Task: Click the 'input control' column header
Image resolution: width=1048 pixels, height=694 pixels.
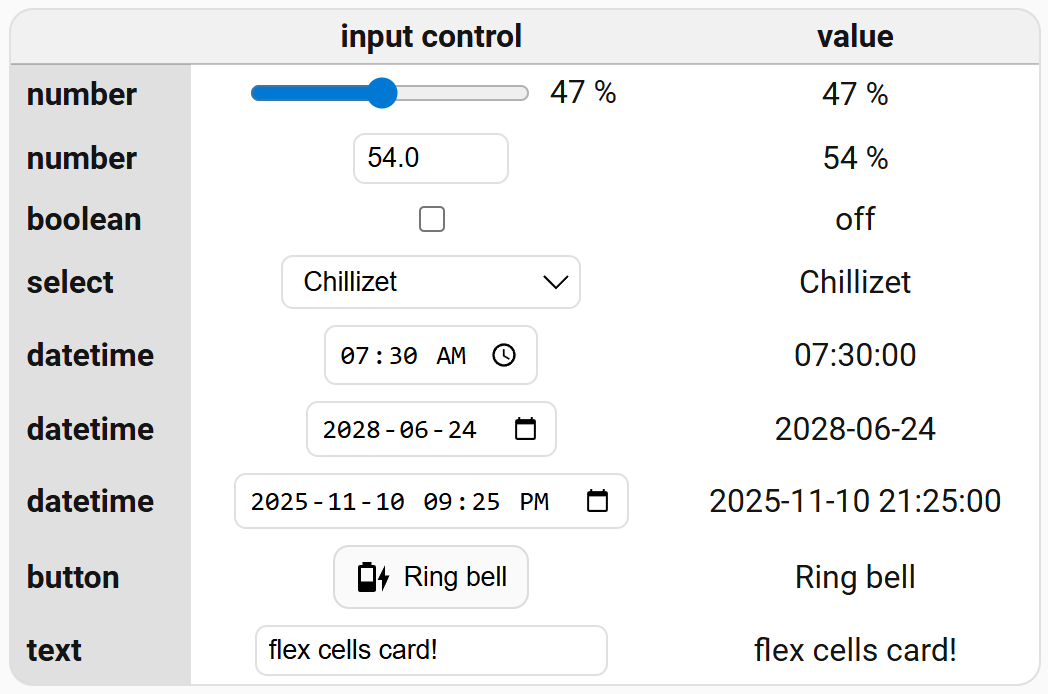Action: pyautogui.click(x=430, y=37)
